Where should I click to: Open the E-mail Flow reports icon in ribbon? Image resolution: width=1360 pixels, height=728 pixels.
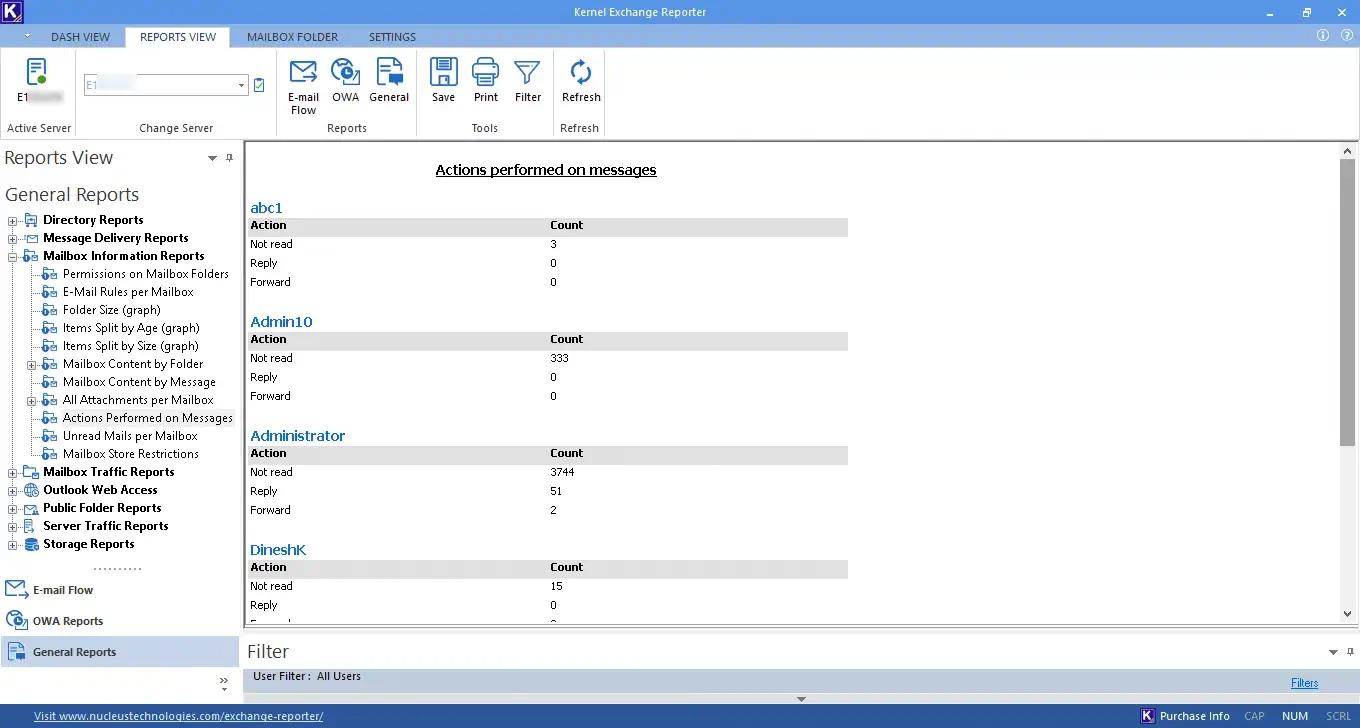coord(303,86)
